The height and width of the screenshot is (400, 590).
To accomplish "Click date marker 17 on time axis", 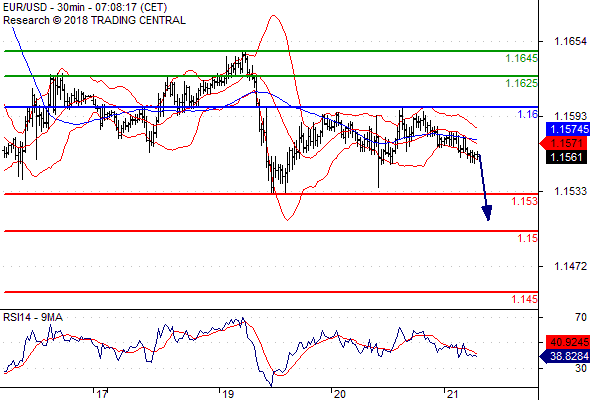I will click(102, 394).
